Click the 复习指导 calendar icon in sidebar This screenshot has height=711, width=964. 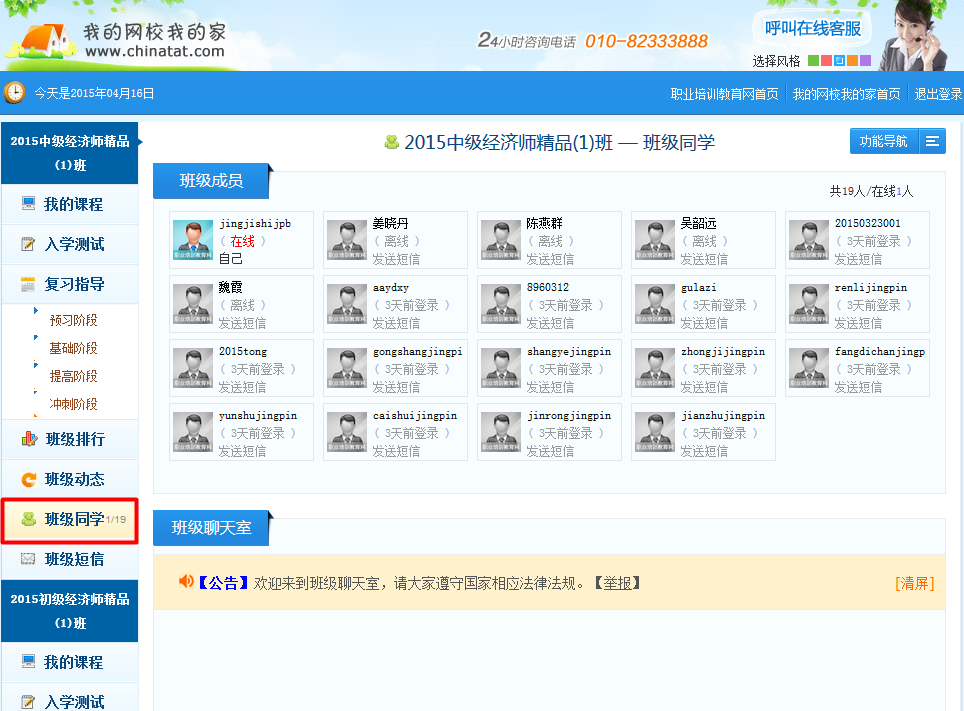(29, 284)
